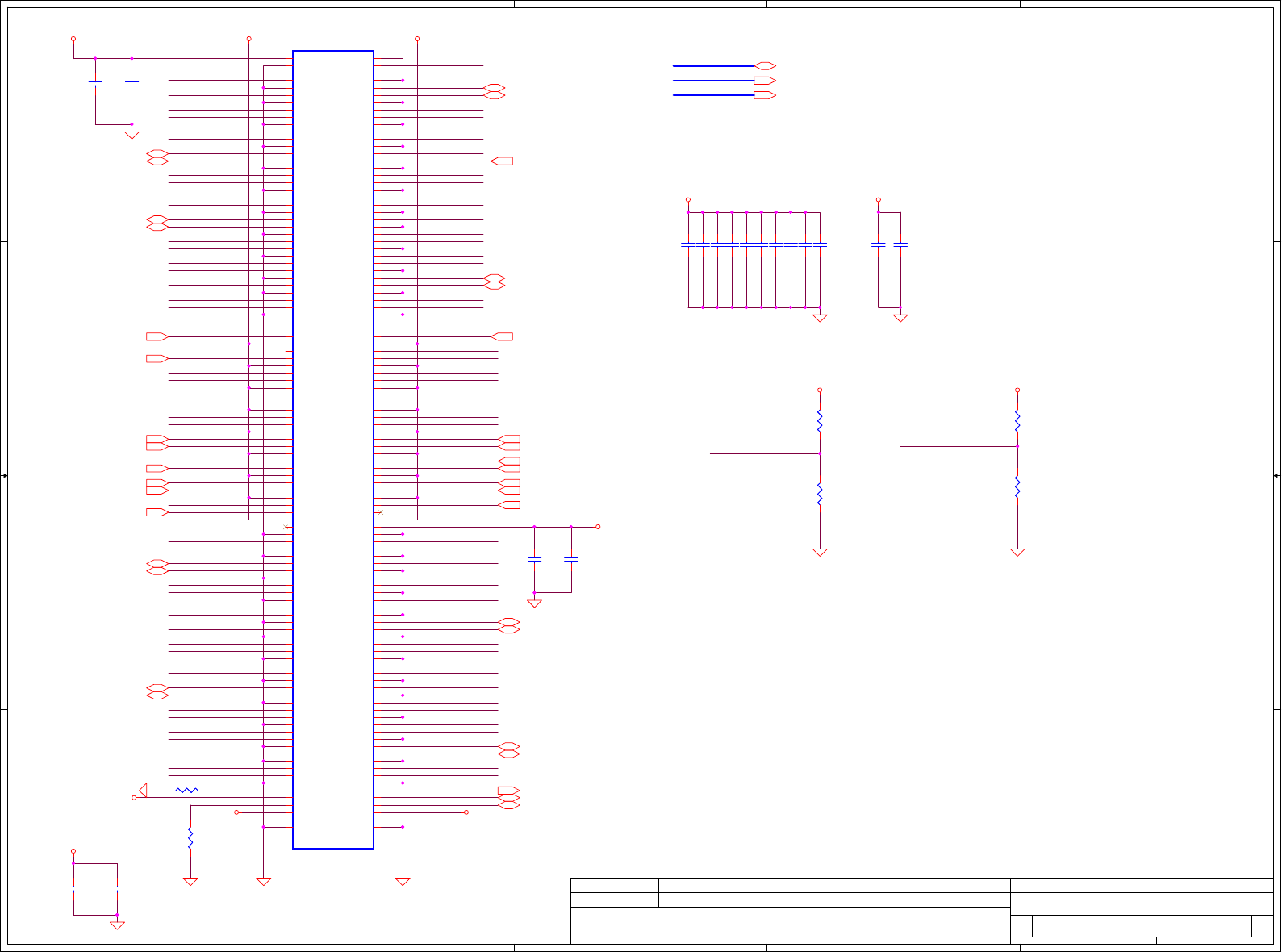This screenshot has height=952, width=1282.
Task: Select right capacitor in the top-left corner pair
Action: pos(132,84)
